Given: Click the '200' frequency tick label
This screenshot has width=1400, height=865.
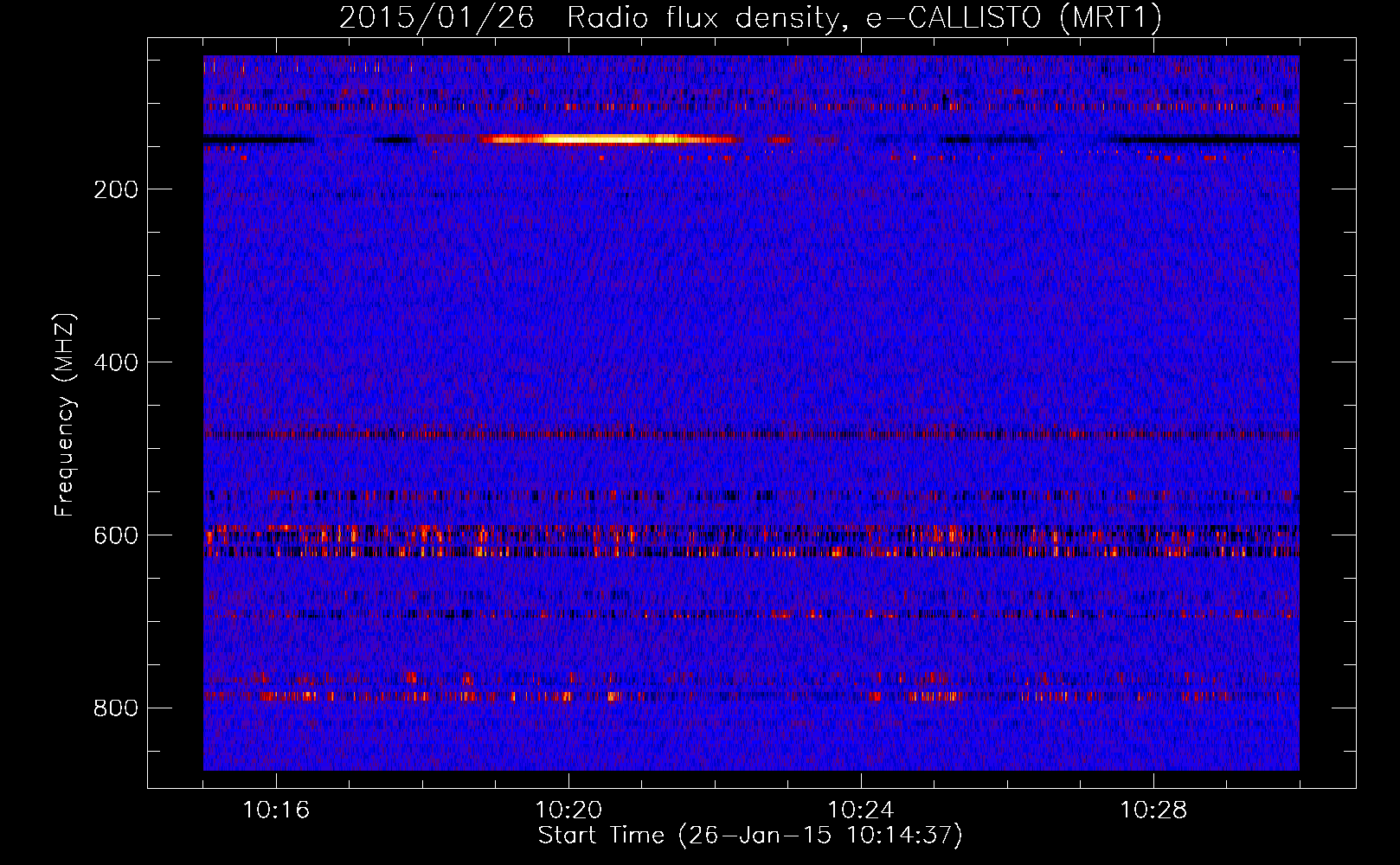Looking at the screenshot, I should 116,189.
